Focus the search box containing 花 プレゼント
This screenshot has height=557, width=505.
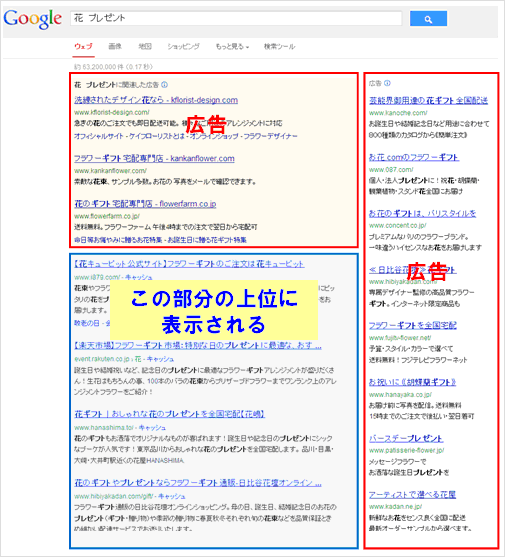pos(236,18)
